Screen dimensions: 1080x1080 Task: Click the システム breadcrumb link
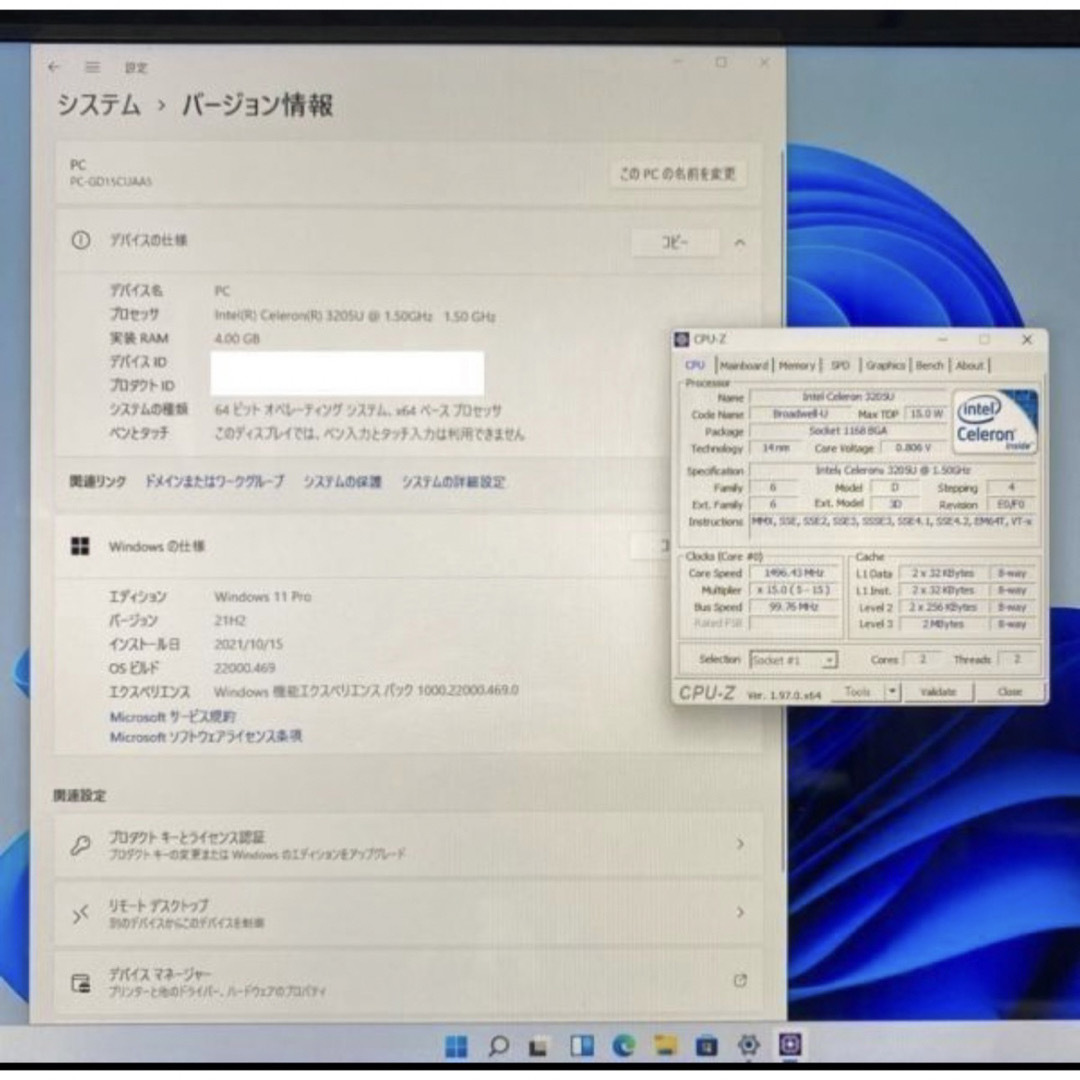(x=98, y=105)
